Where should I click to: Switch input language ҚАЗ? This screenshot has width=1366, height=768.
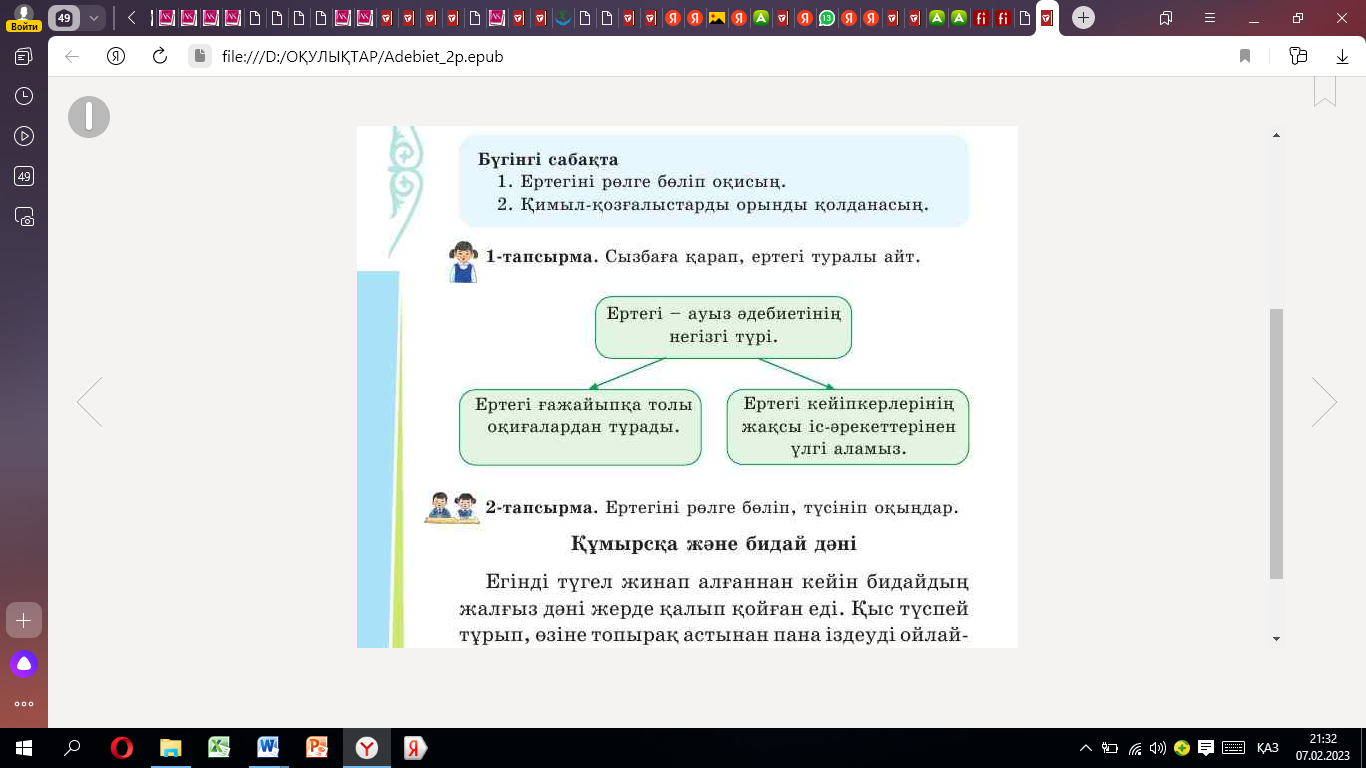tap(1268, 747)
